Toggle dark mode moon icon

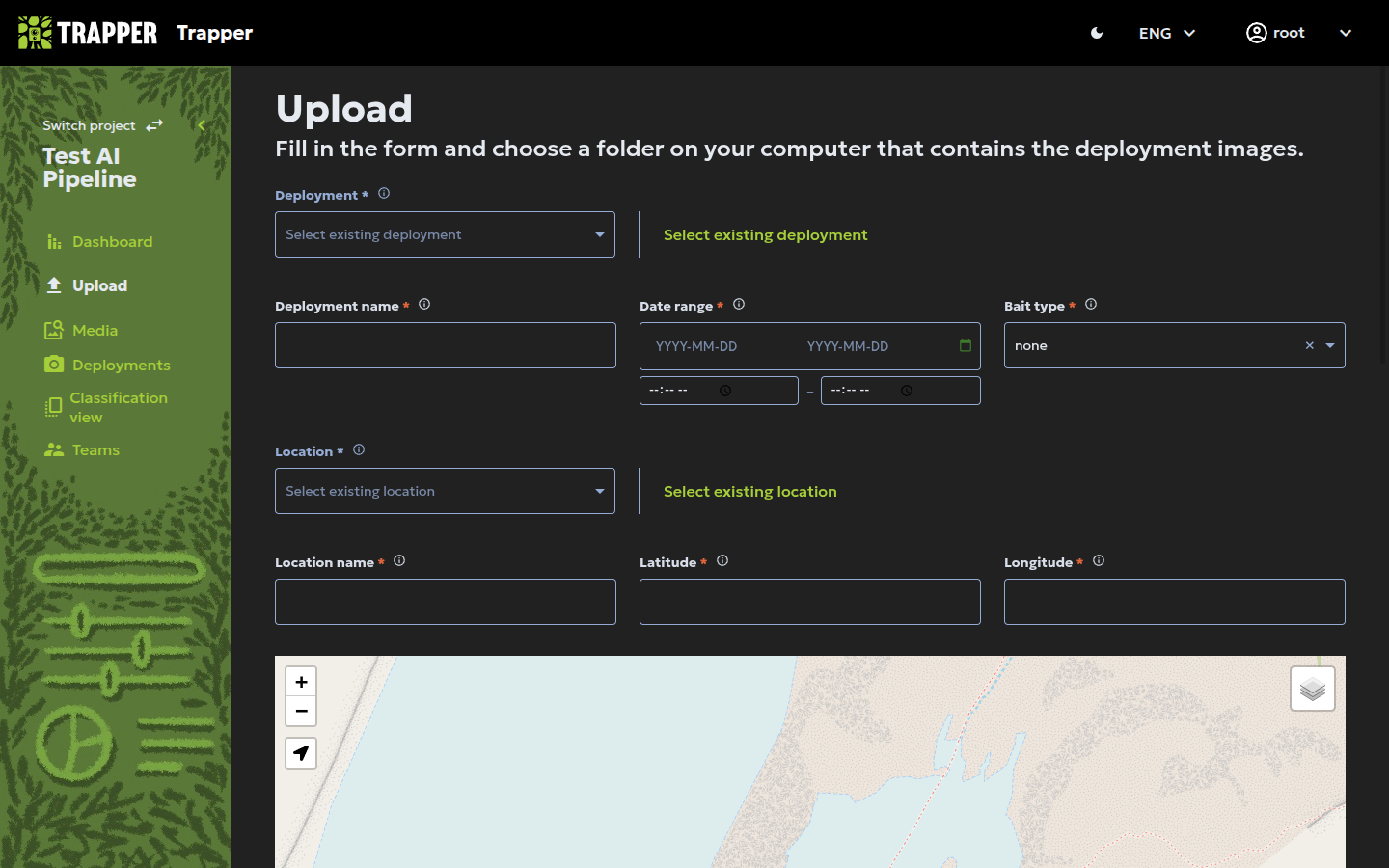click(1097, 33)
